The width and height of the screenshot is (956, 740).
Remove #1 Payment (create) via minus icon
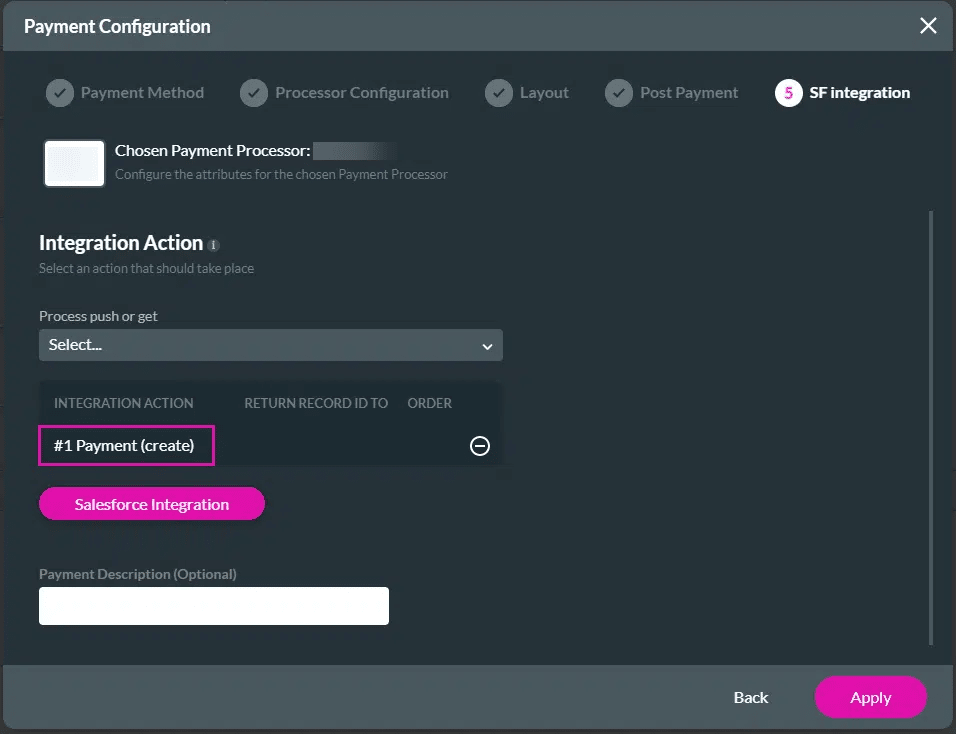click(480, 446)
